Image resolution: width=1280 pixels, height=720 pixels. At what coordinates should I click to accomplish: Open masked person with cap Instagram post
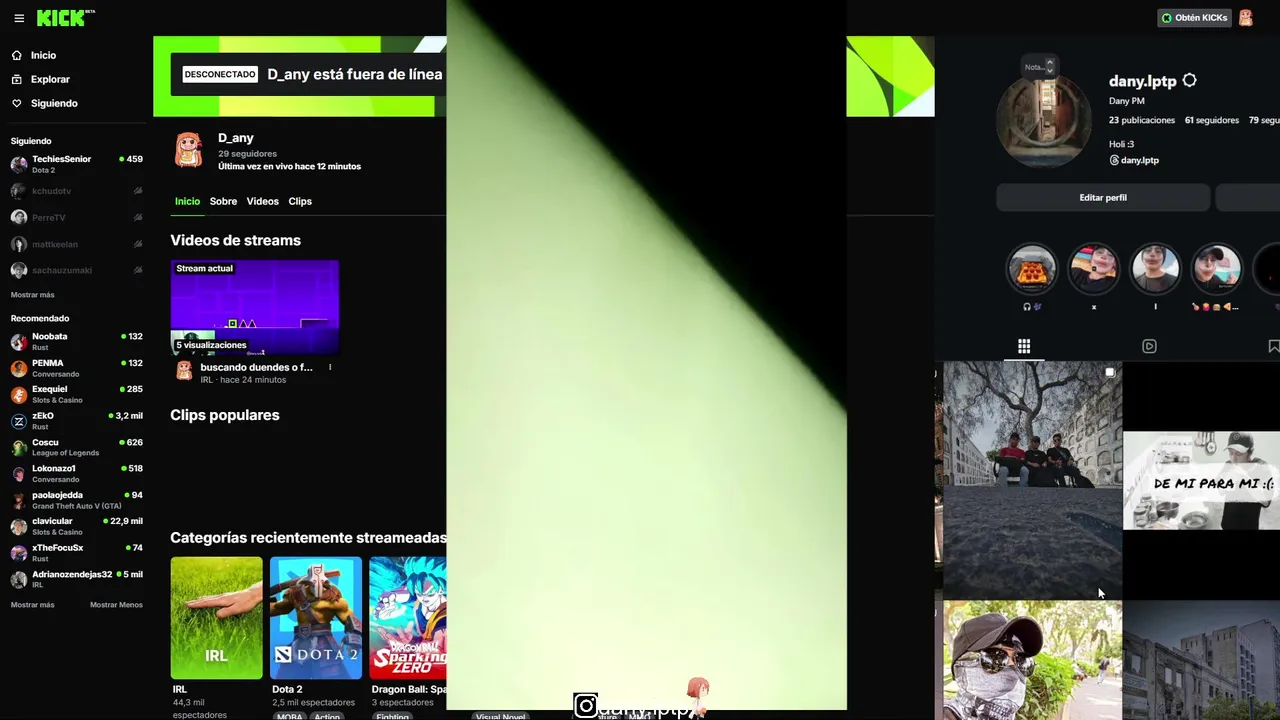click(x=1033, y=660)
